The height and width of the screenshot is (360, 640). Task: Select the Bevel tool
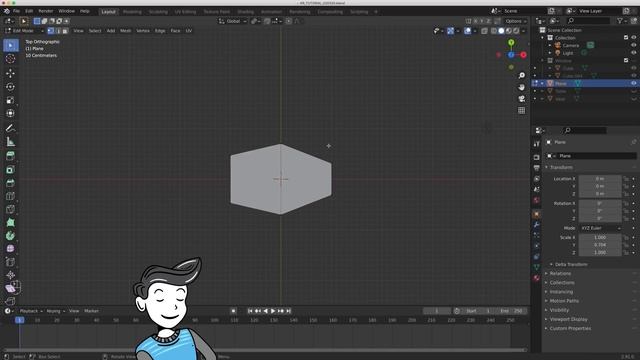(x=11, y=183)
